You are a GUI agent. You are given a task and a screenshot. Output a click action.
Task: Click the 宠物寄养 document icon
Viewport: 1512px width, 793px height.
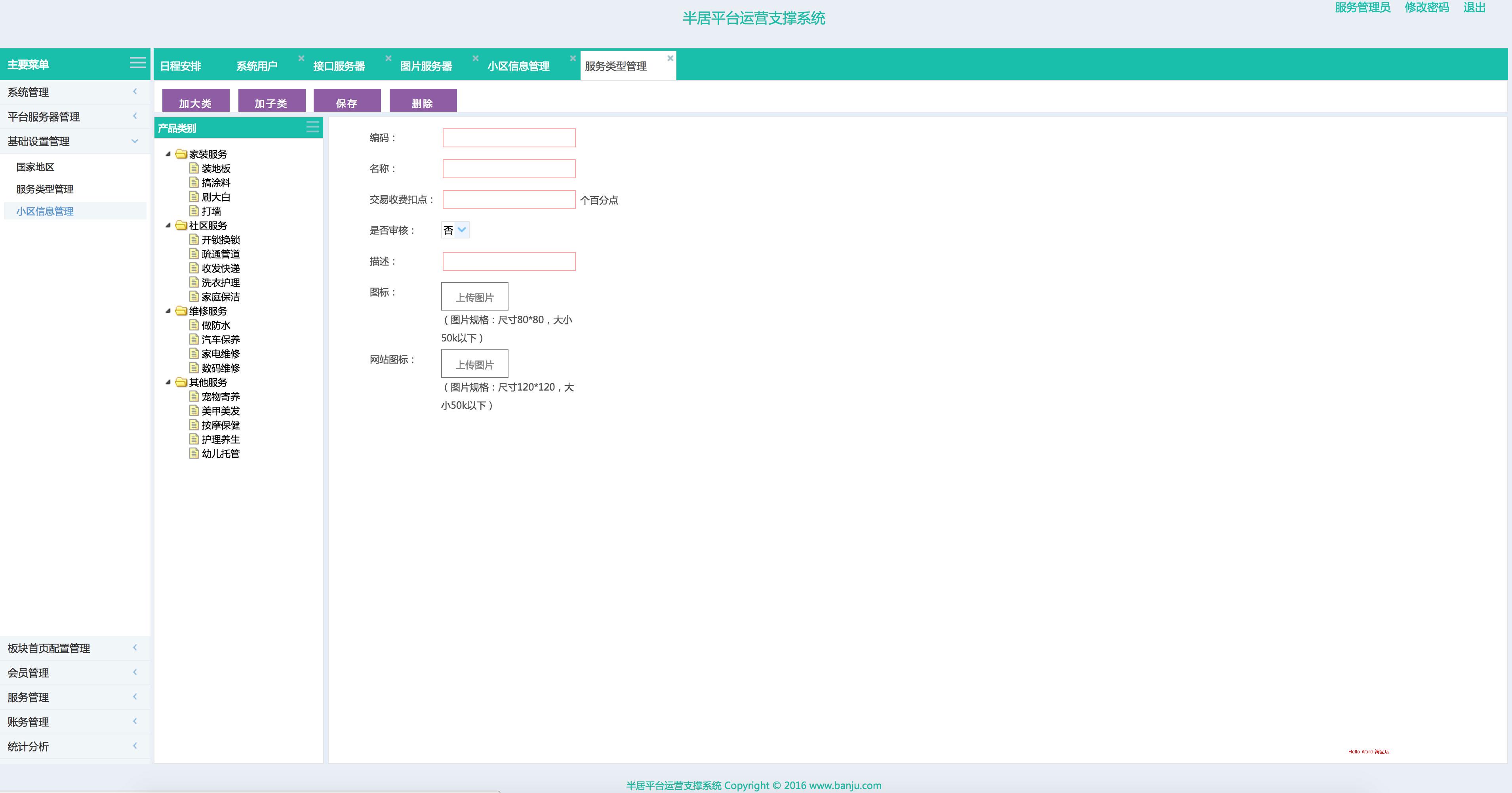click(194, 396)
